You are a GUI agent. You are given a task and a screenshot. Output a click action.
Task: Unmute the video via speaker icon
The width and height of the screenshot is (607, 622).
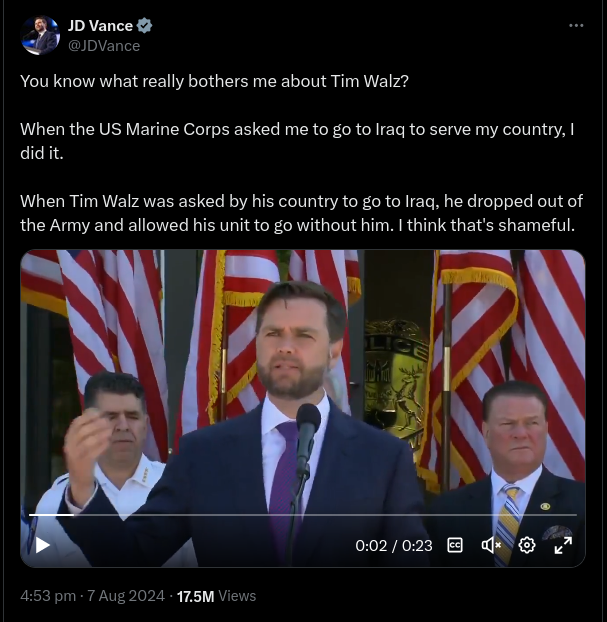(x=491, y=545)
